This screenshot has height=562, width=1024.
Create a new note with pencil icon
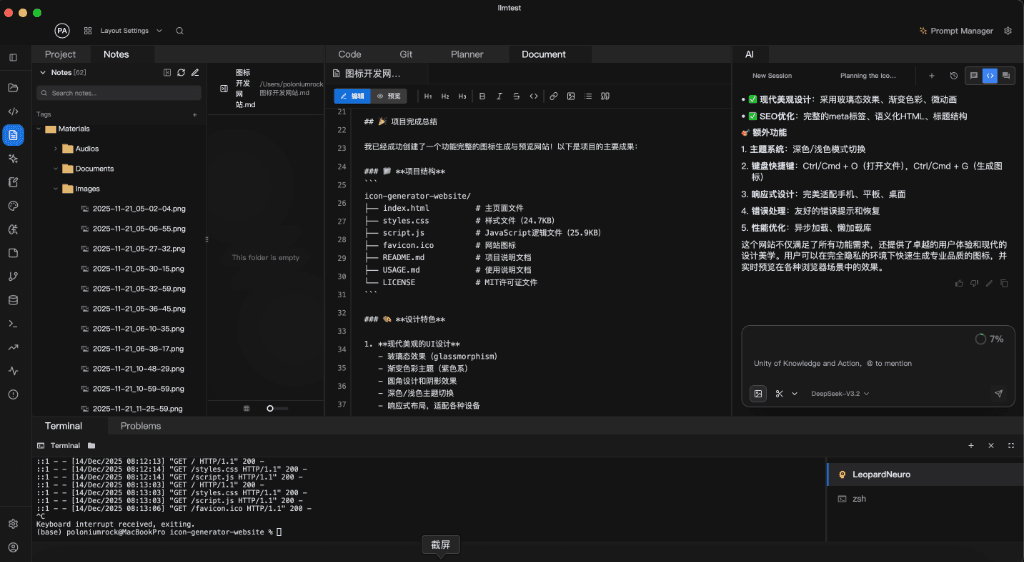[x=195, y=72]
